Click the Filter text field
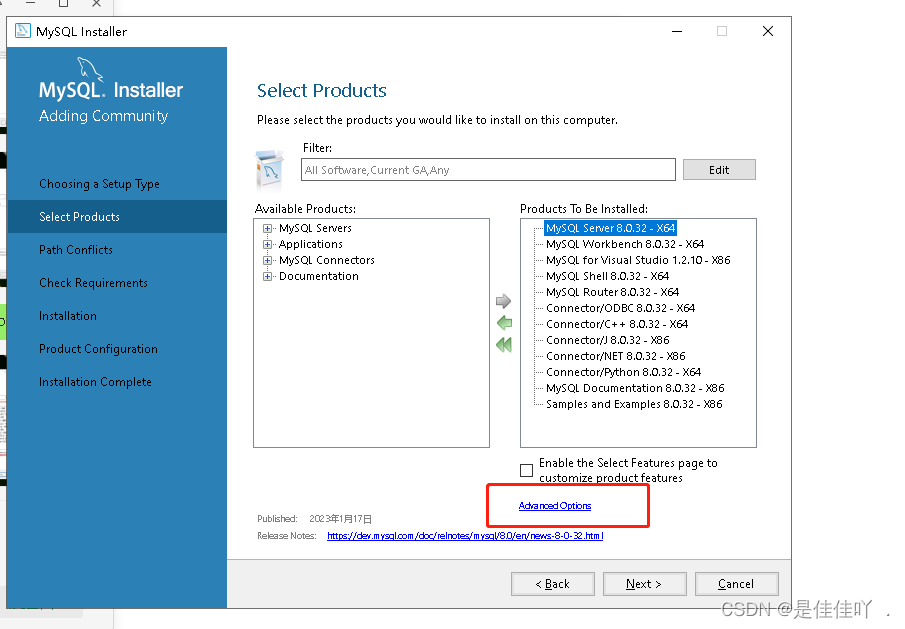 [488, 170]
